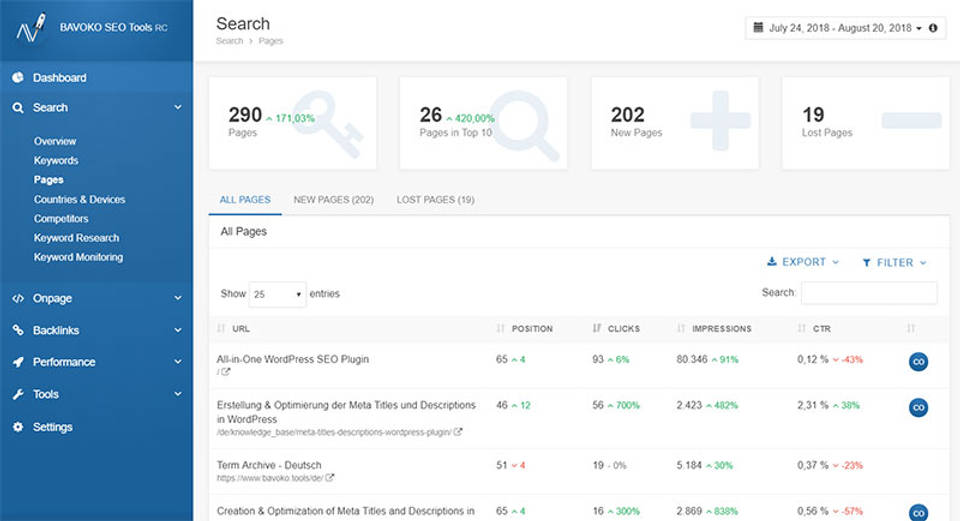
Task: Open the Export menu button
Action: coord(803,262)
